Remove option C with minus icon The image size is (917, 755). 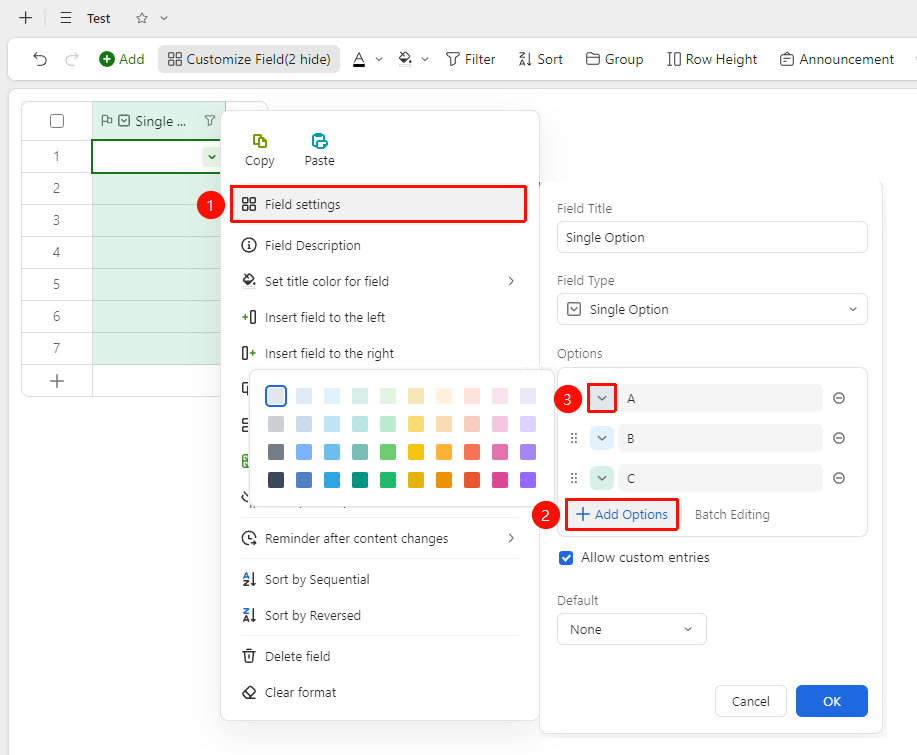pos(839,478)
